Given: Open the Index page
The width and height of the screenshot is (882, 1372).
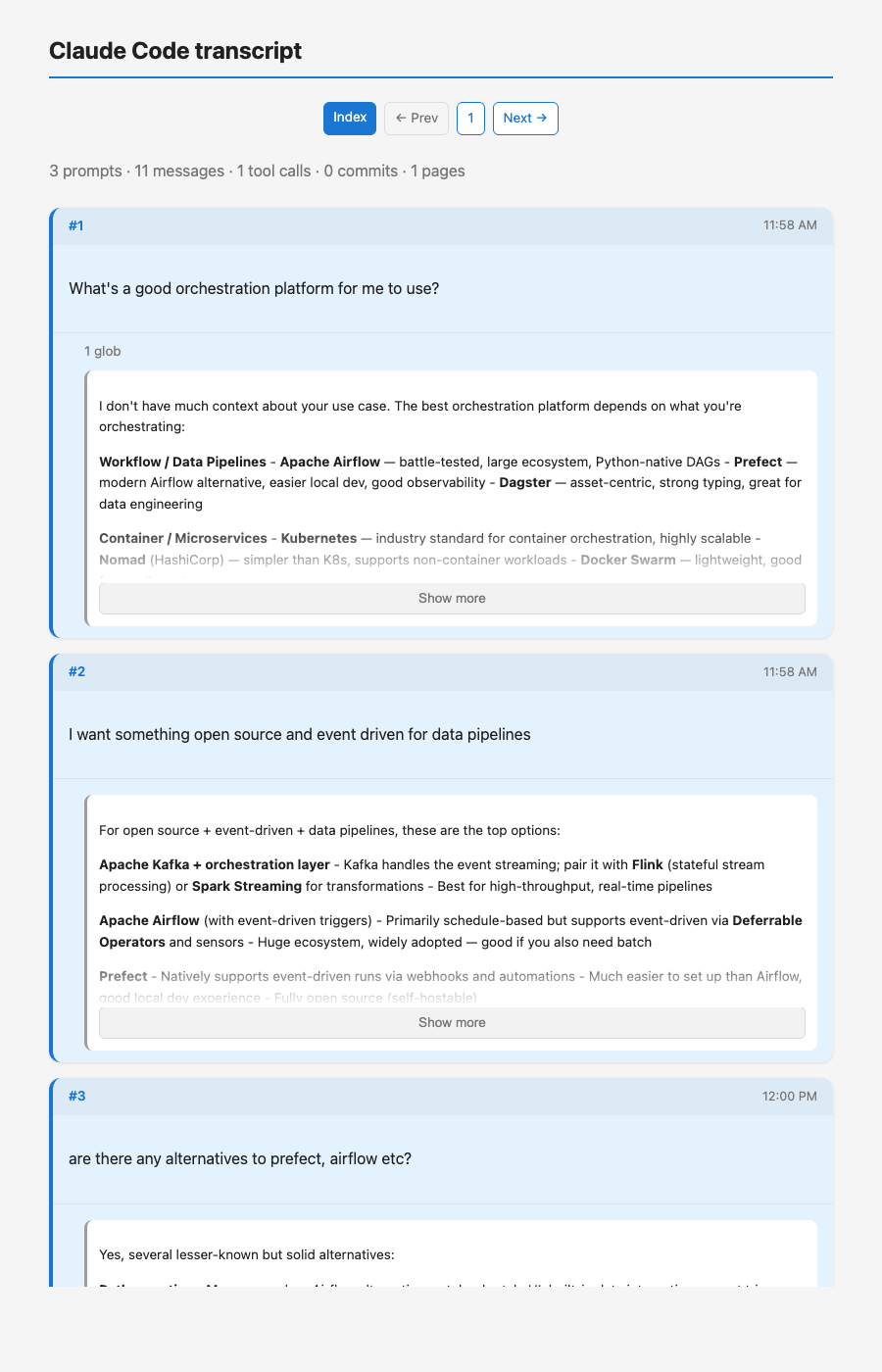Looking at the screenshot, I should [350, 118].
